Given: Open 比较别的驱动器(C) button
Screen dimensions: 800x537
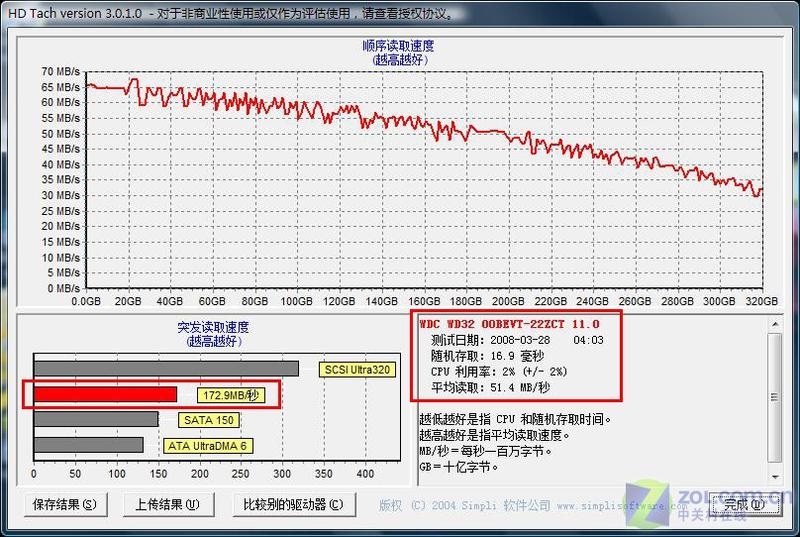Looking at the screenshot, I should (x=293, y=505).
